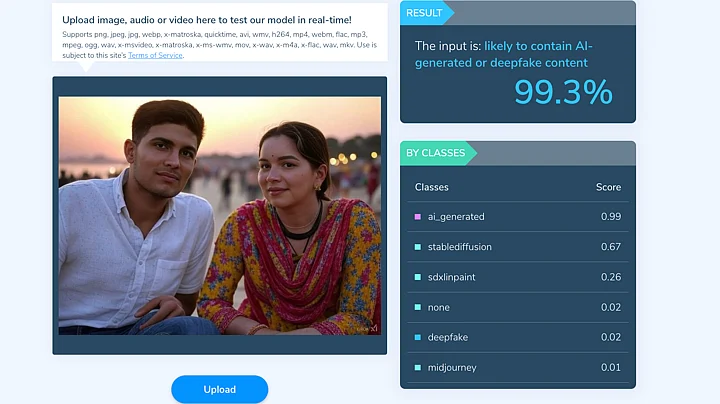The image size is (720, 404).
Task: Open the Terms of Service link
Action: tap(155, 55)
